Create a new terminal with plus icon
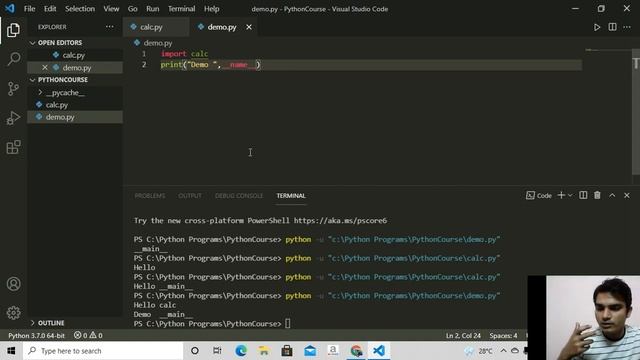640x360 pixels. point(561,196)
